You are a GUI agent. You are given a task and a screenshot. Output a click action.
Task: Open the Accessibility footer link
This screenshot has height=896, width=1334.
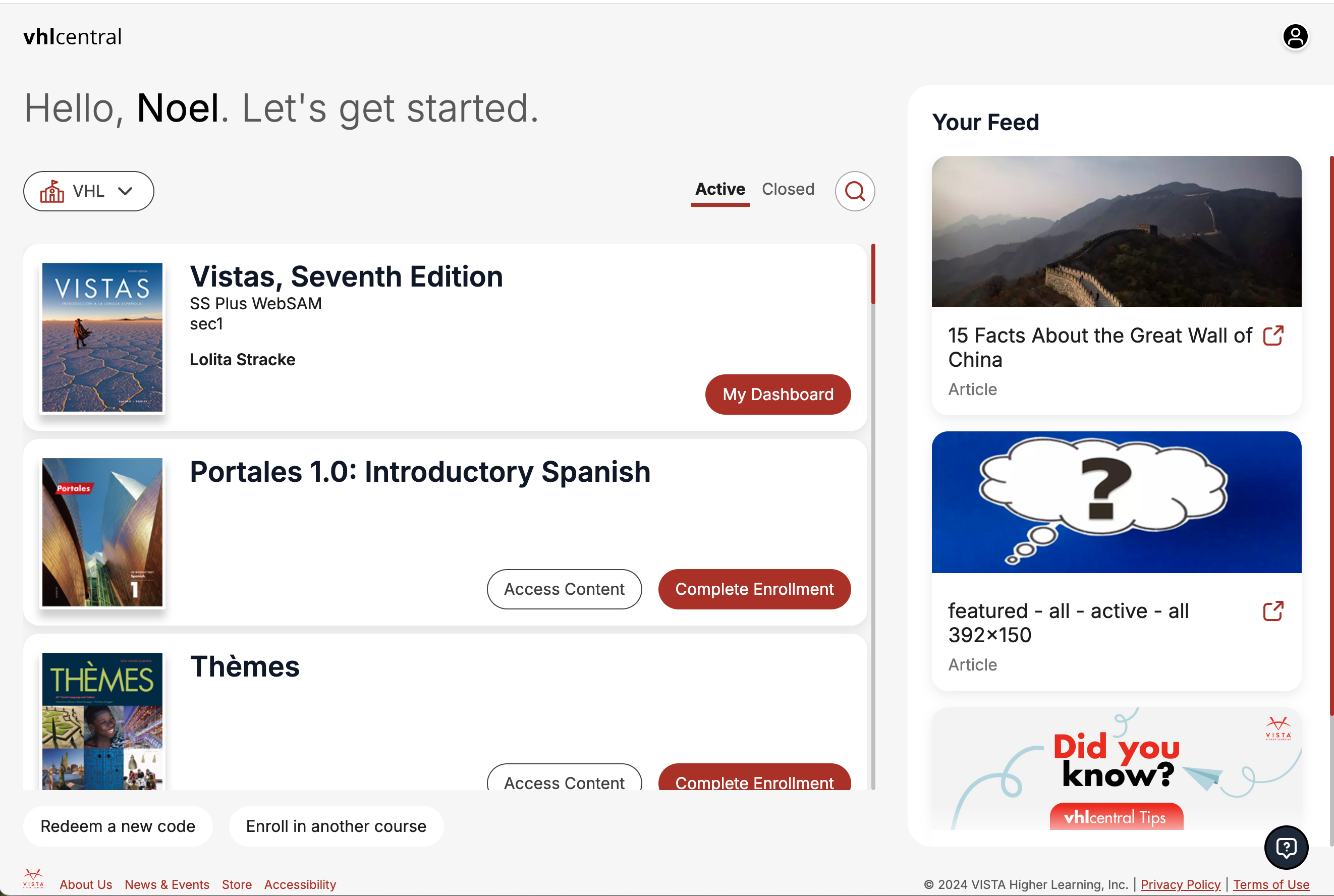300,884
